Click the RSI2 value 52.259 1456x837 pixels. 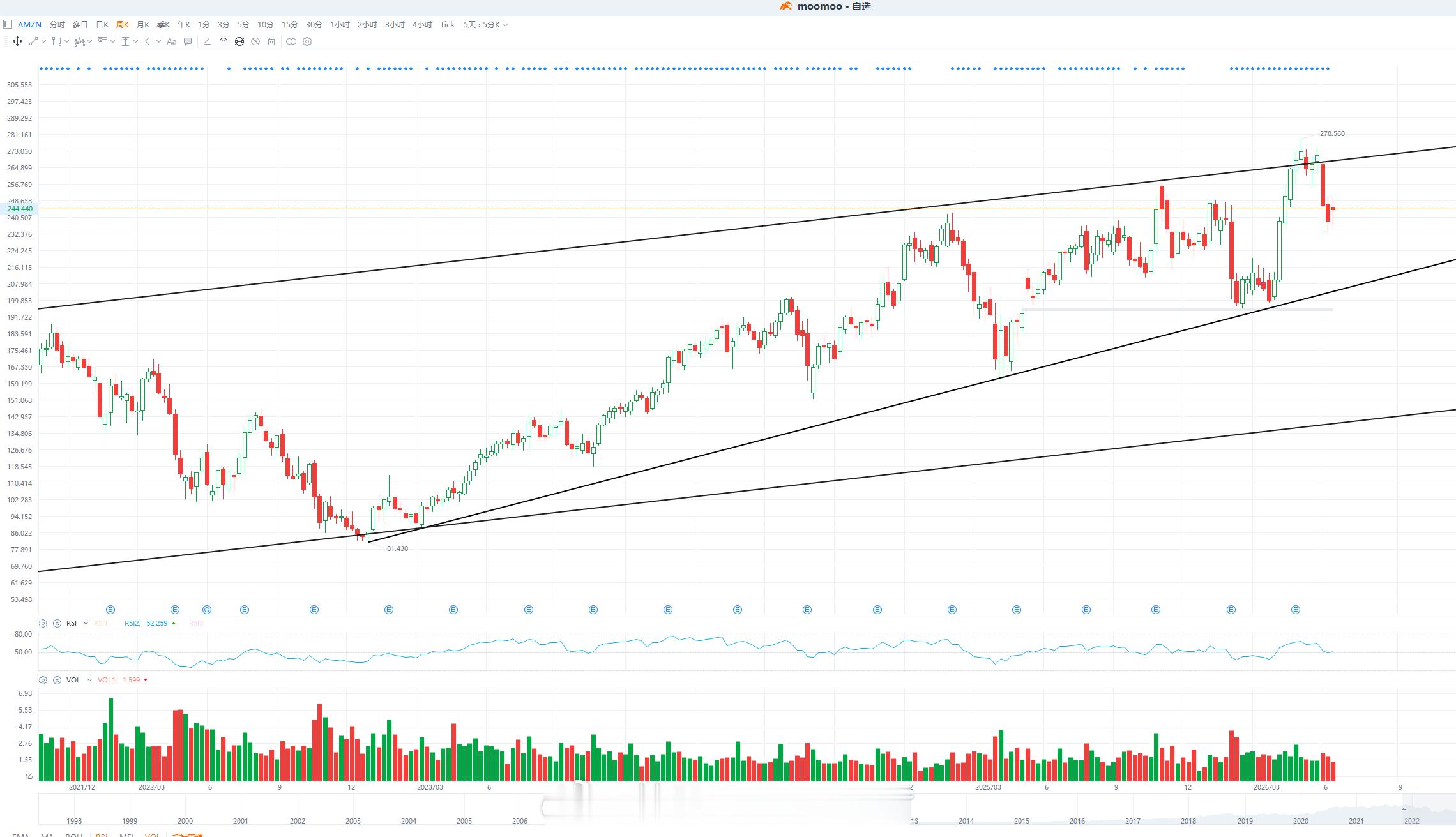pyautogui.click(x=157, y=623)
